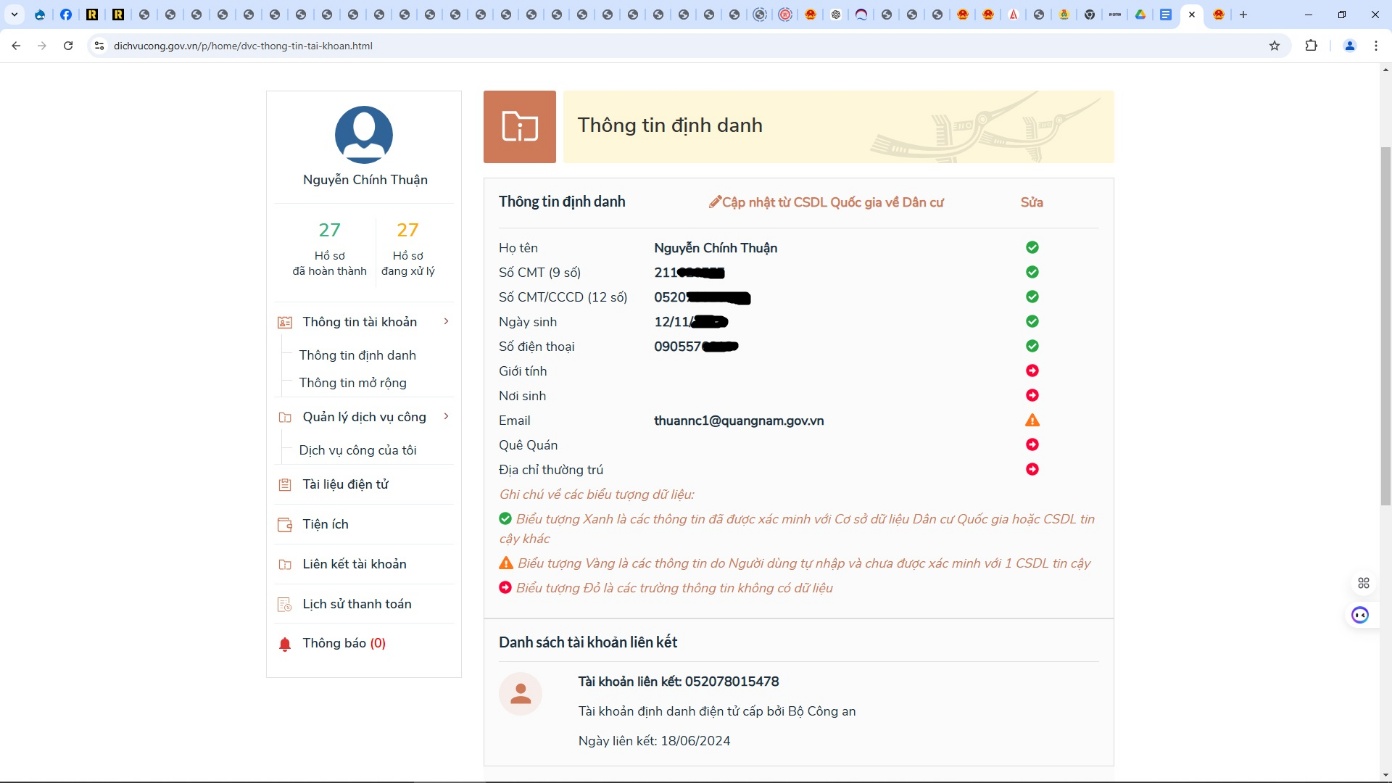Click the page vertical scrollbar

[1385, 300]
